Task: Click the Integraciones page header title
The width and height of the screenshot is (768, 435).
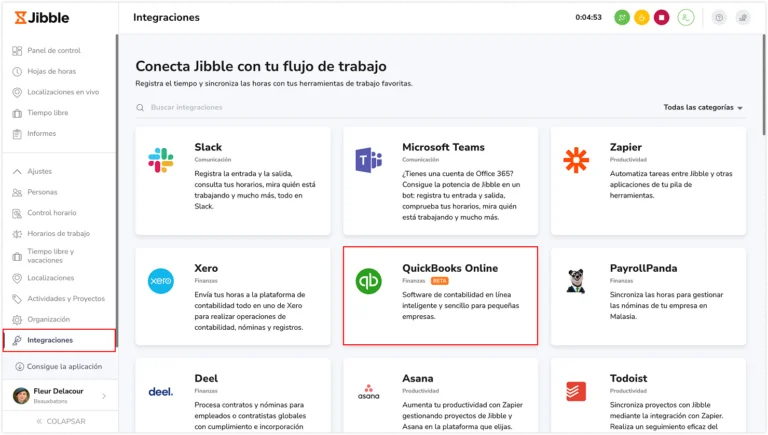Action: click(166, 18)
